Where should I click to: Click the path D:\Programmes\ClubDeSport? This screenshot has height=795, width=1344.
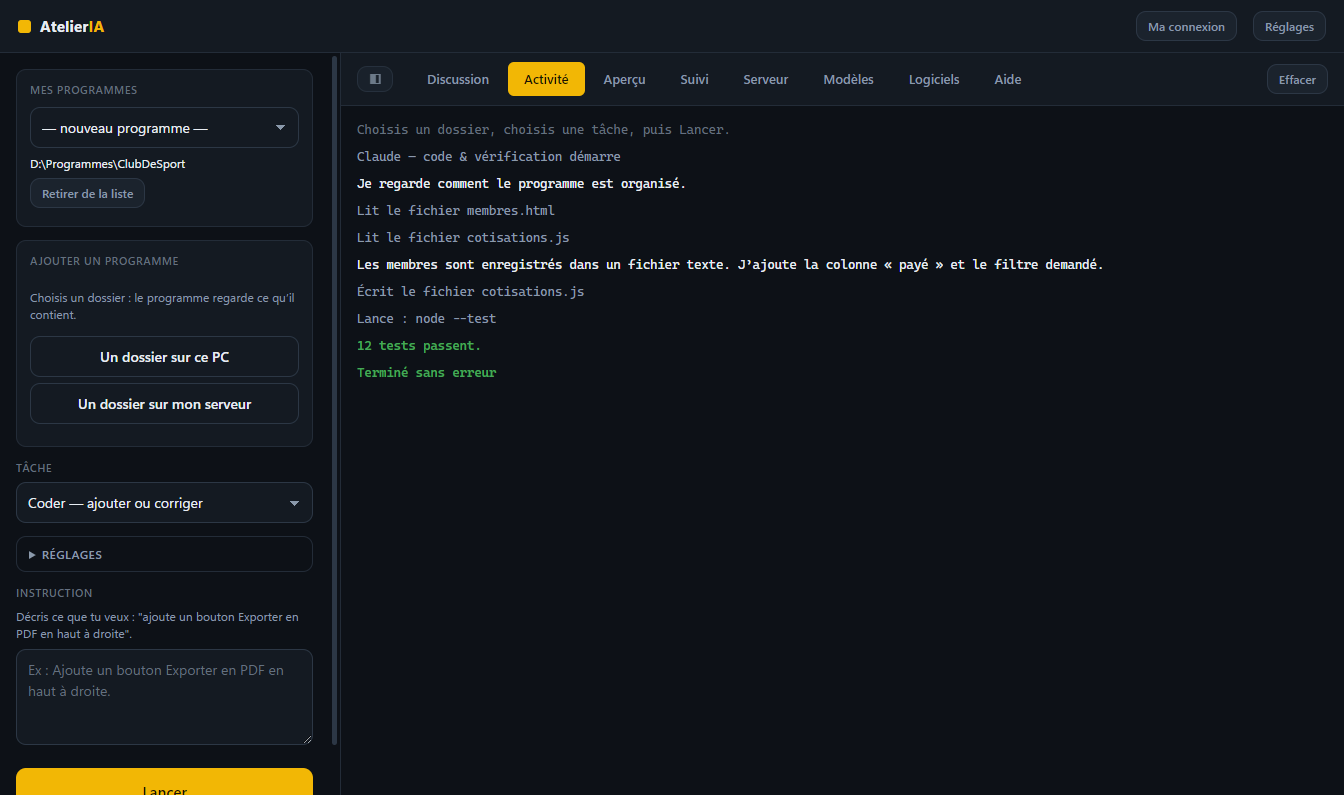(107, 164)
